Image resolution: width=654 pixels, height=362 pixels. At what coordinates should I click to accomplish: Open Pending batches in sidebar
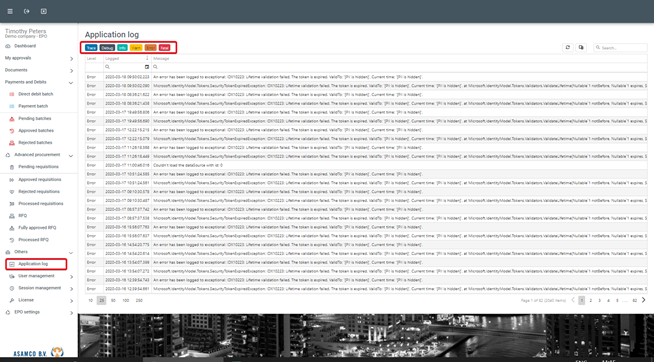click(35, 118)
